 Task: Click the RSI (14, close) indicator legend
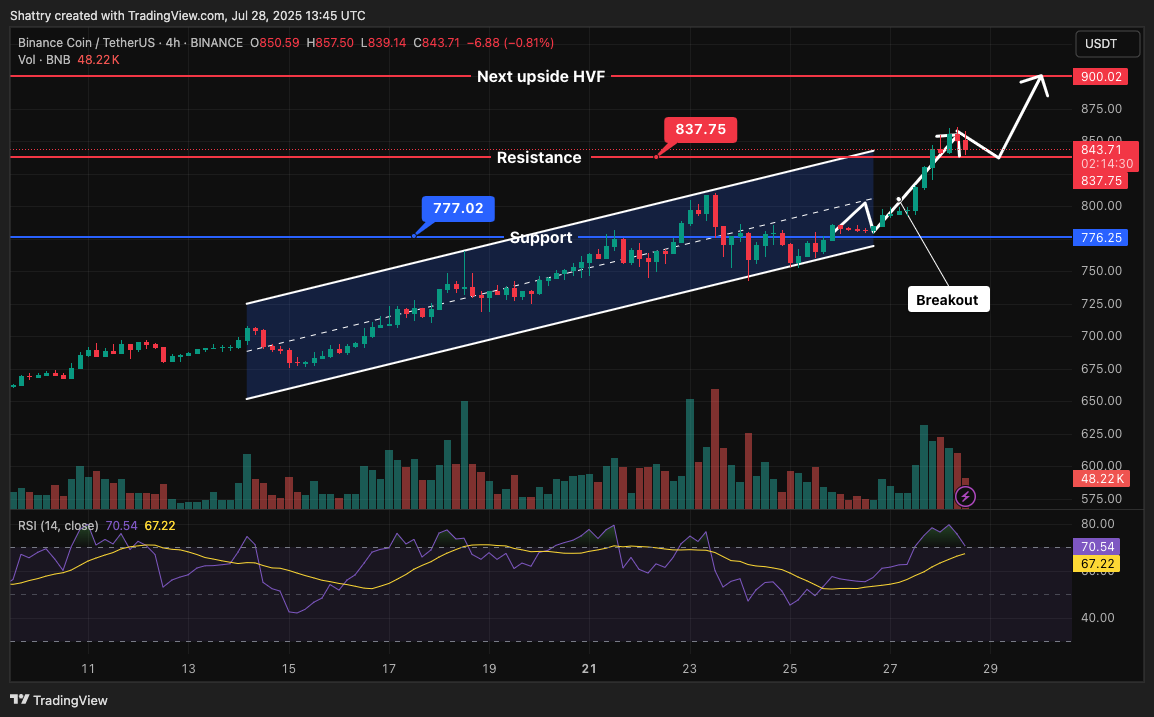pos(58,526)
